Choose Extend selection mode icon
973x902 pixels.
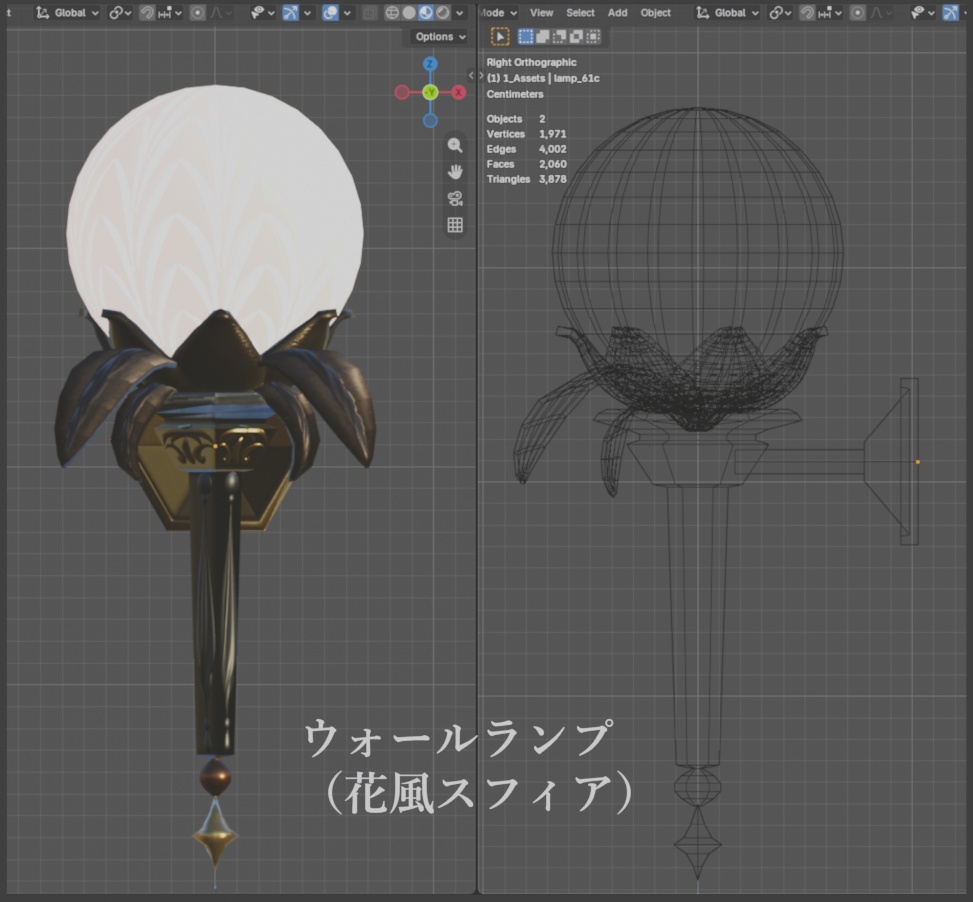click(x=542, y=37)
